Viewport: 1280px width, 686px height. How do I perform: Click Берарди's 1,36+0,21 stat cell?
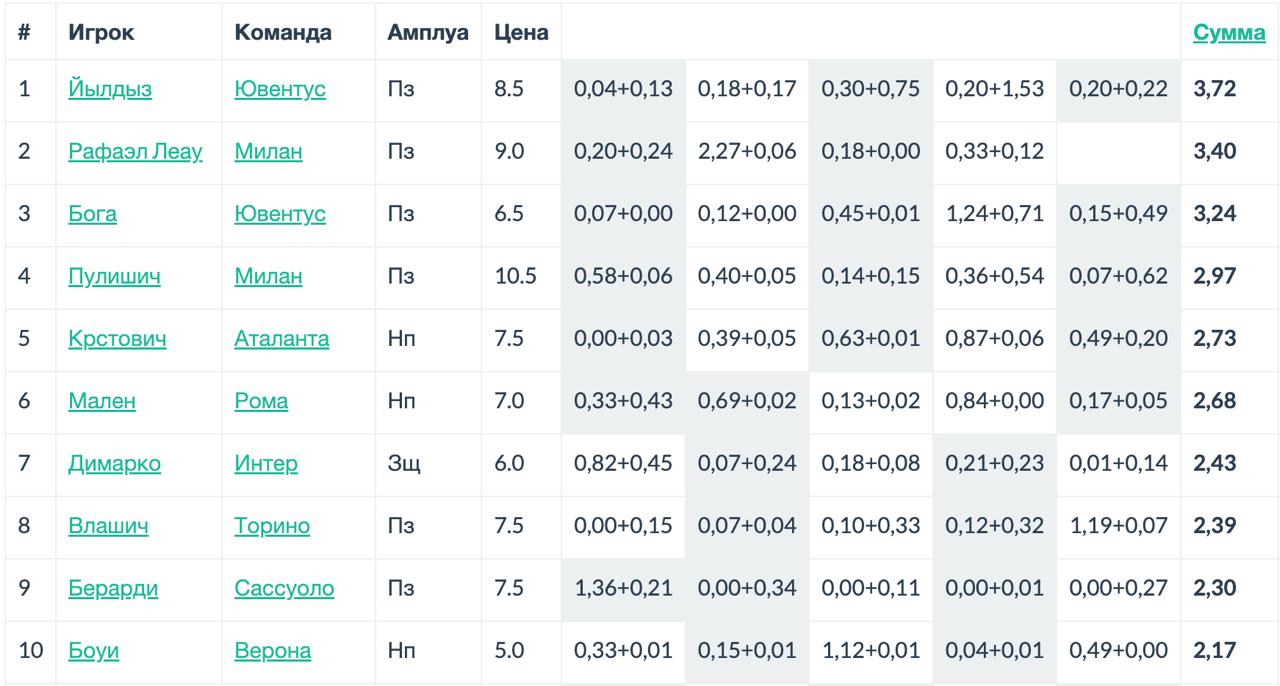click(623, 589)
